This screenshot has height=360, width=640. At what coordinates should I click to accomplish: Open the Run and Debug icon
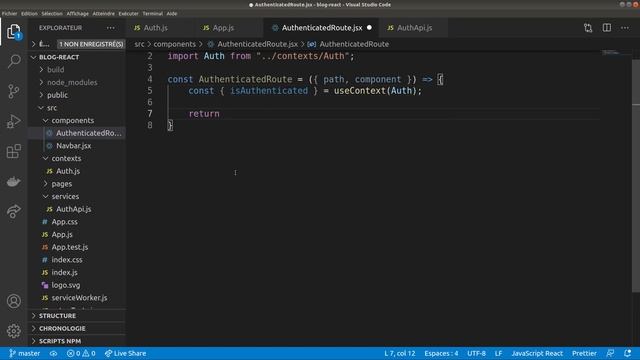coord(13,121)
